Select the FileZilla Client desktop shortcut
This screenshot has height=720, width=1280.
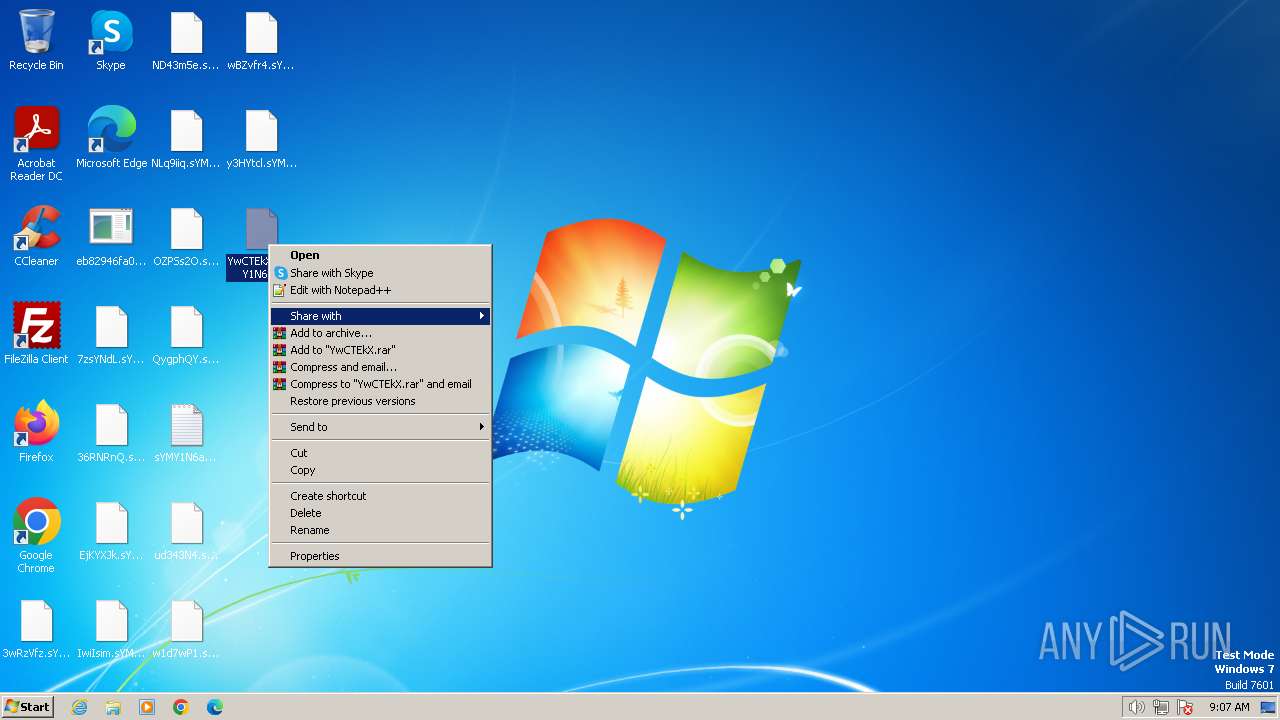point(36,335)
